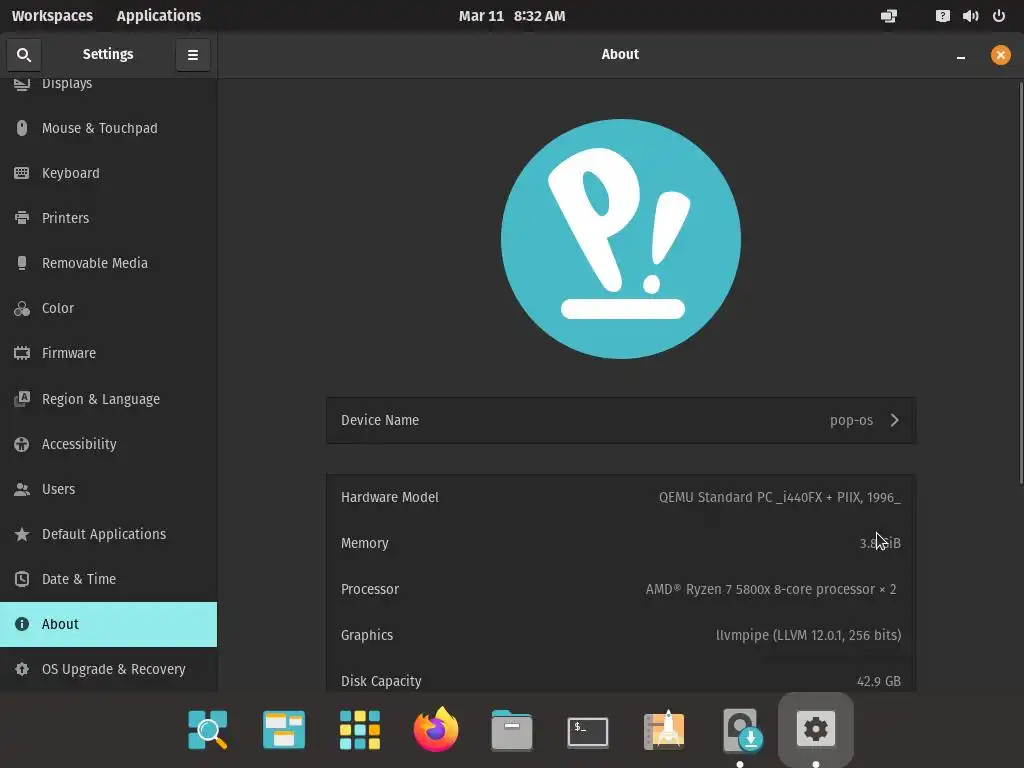
Task: Click the Removable Media icon
Action: [x=22, y=263]
